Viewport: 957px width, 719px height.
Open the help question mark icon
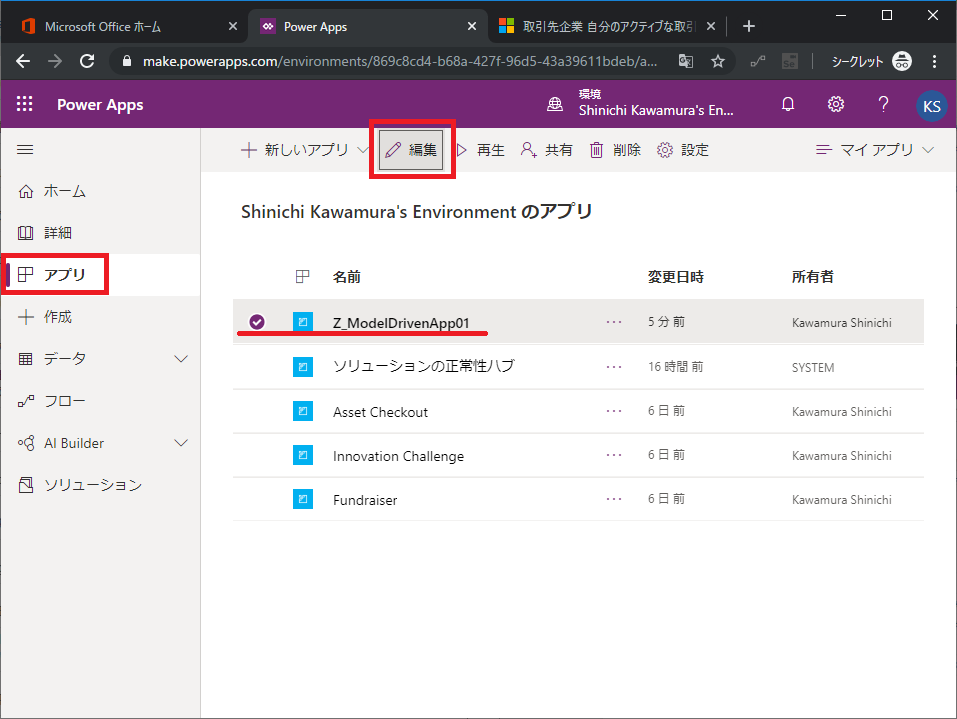point(883,104)
